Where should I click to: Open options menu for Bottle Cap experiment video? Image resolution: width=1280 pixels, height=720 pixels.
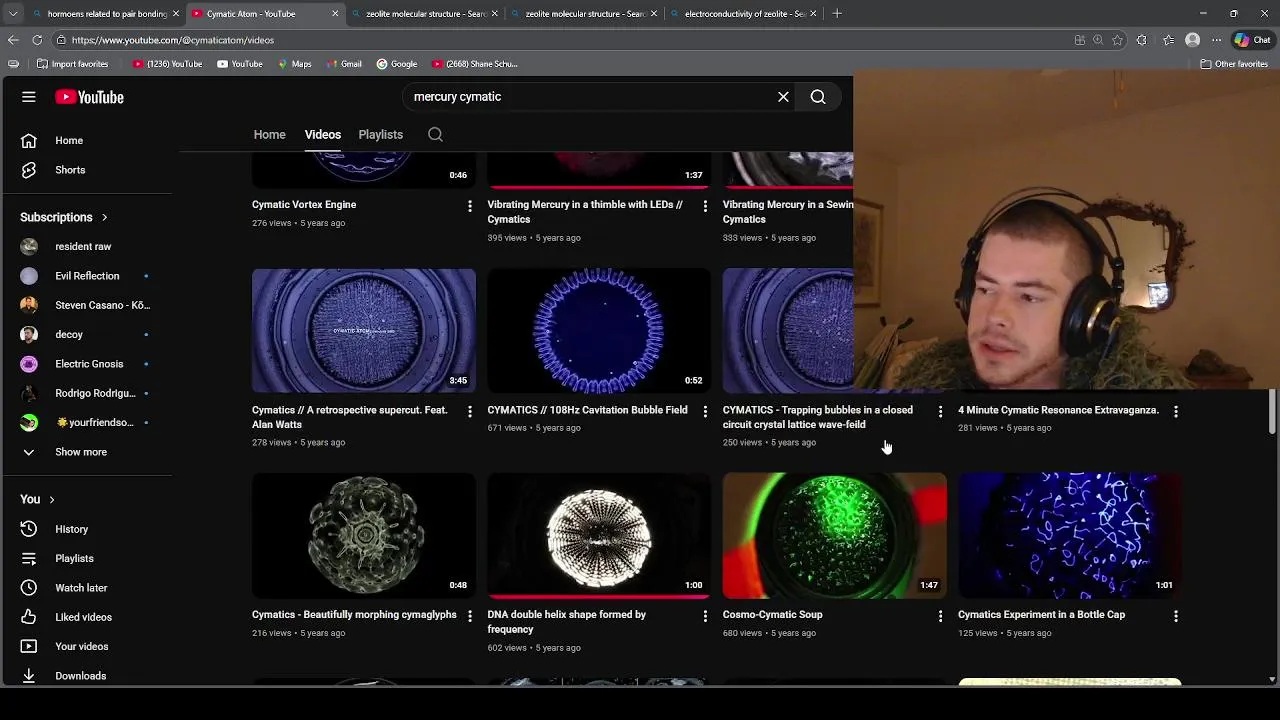click(1176, 616)
